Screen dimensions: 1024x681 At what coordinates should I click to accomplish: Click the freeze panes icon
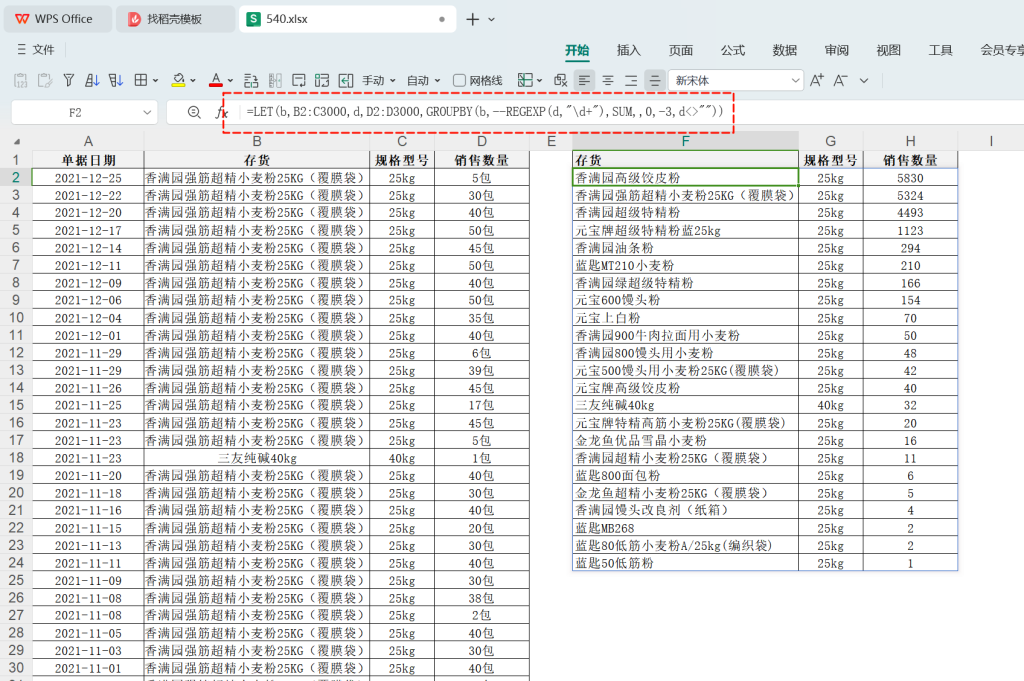[524, 80]
